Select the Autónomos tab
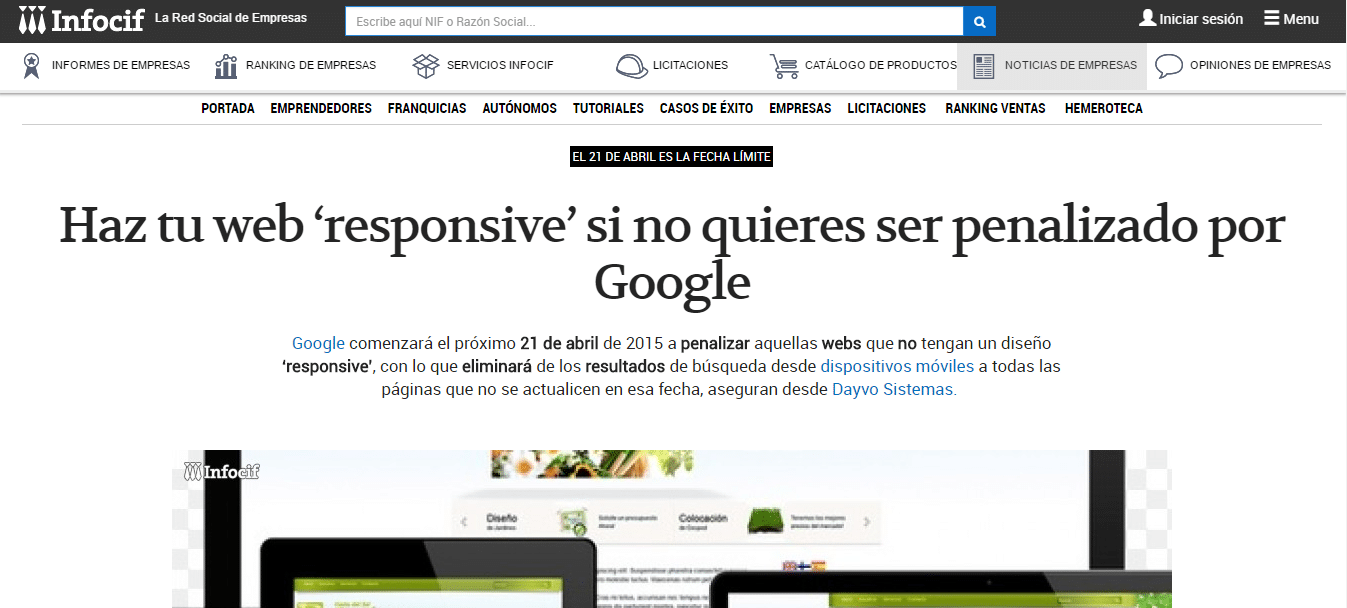Viewport: 1347px width, 608px height. pyautogui.click(x=520, y=108)
